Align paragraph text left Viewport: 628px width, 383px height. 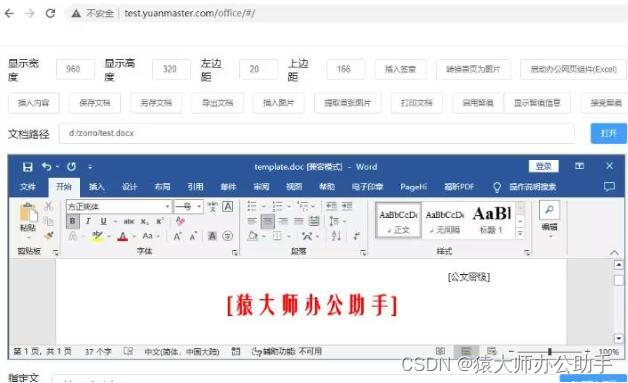pos(252,221)
